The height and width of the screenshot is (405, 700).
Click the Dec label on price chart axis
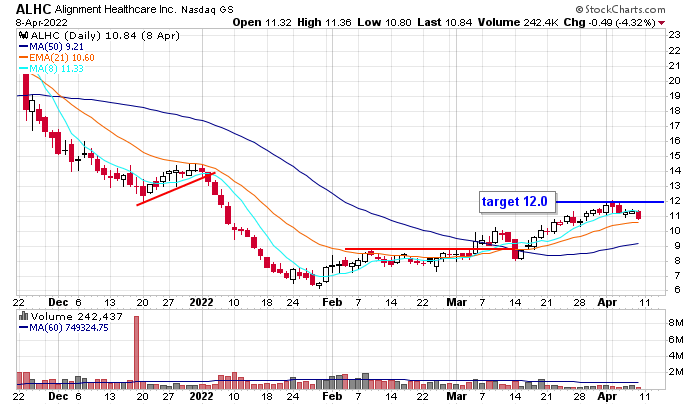coord(58,302)
